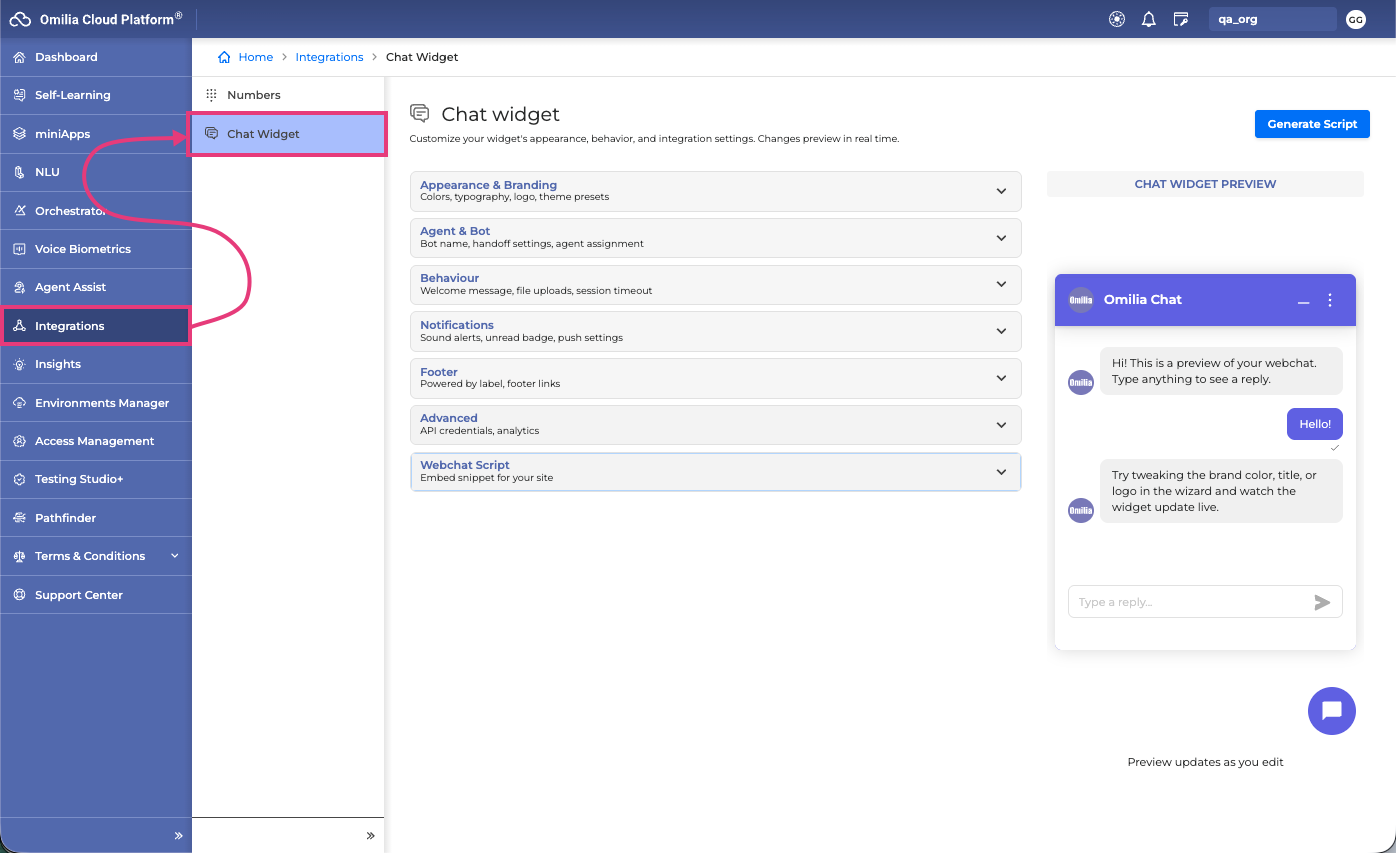Image resolution: width=1396 pixels, height=853 pixels.
Task: Click the Generate Script button
Action: point(1312,124)
